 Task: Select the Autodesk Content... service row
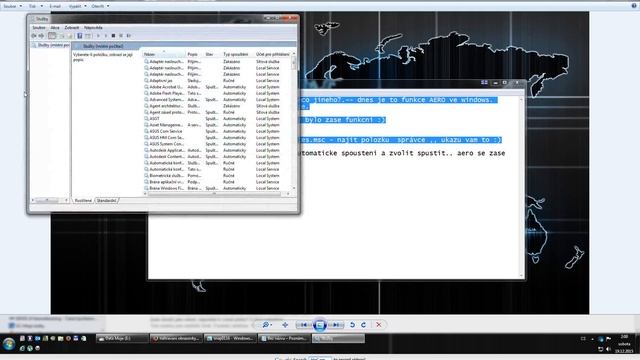click(x=217, y=157)
